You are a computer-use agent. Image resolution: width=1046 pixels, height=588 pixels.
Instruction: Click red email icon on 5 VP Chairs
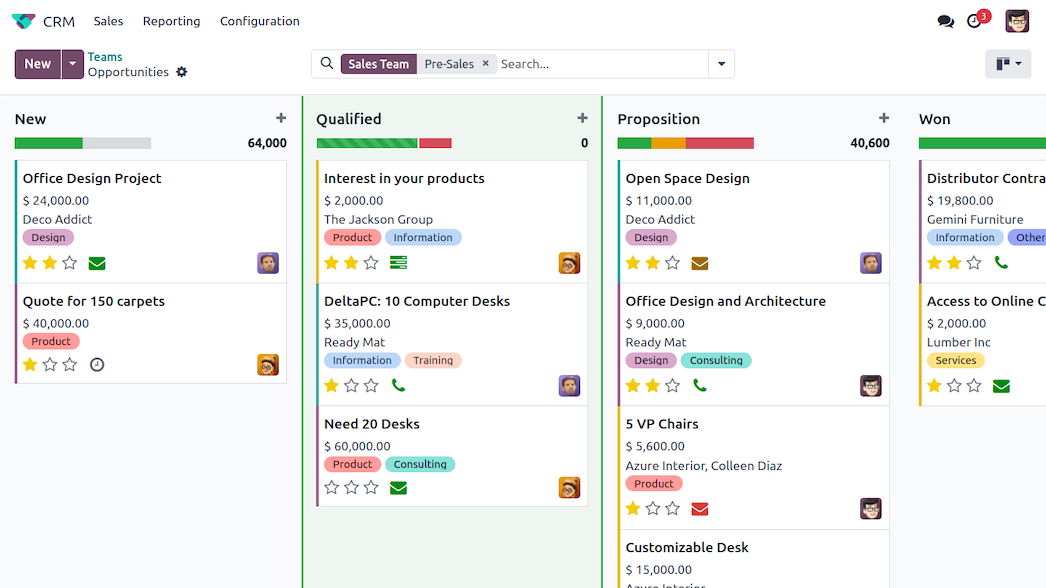(x=700, y=509)
